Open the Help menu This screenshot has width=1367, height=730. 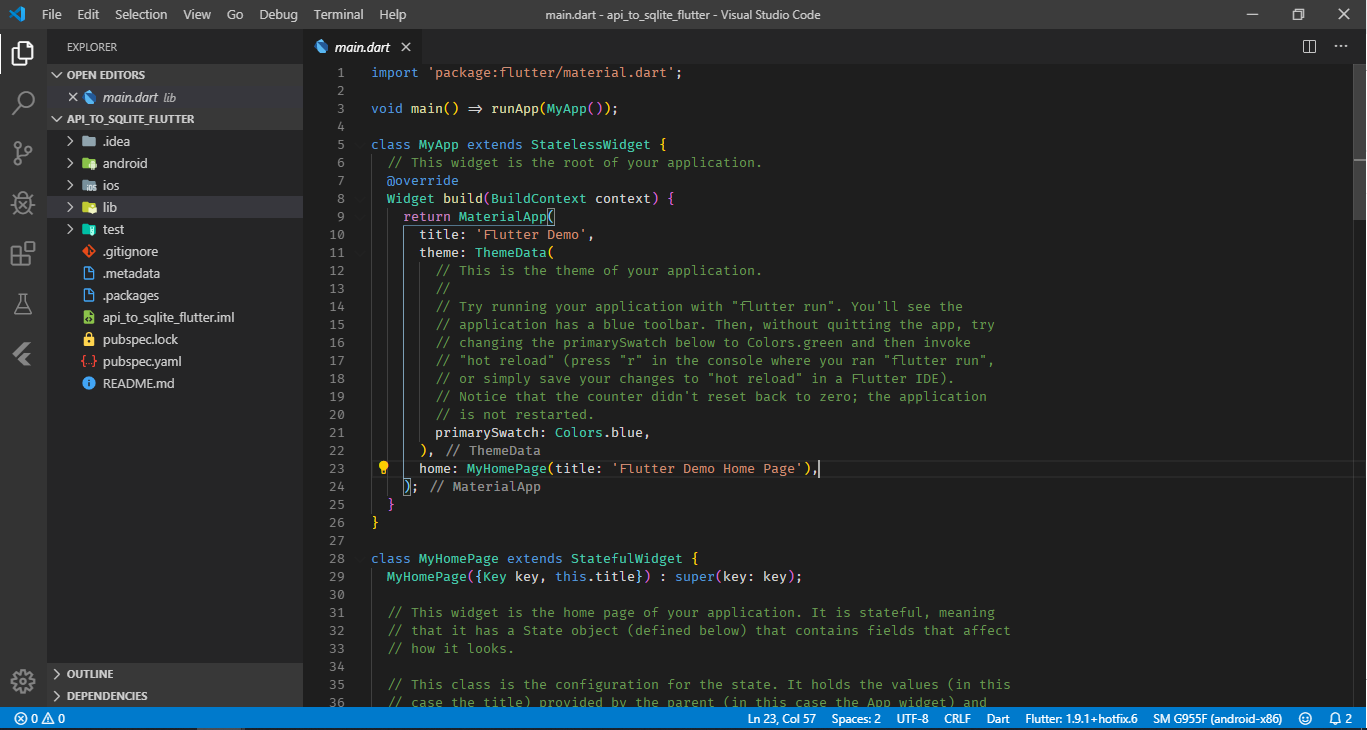[393, 15]
